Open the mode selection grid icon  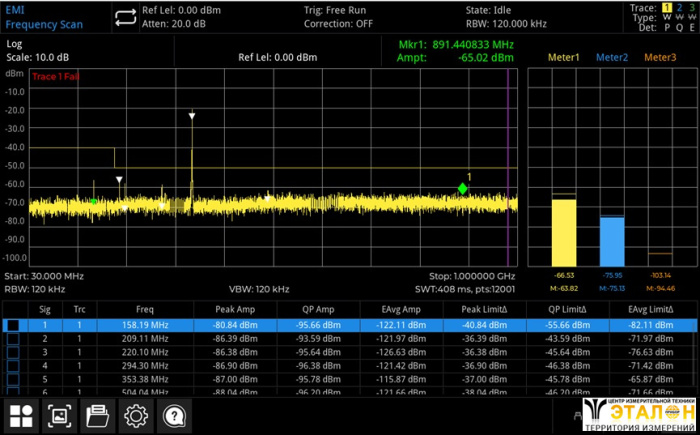(21, 416)
